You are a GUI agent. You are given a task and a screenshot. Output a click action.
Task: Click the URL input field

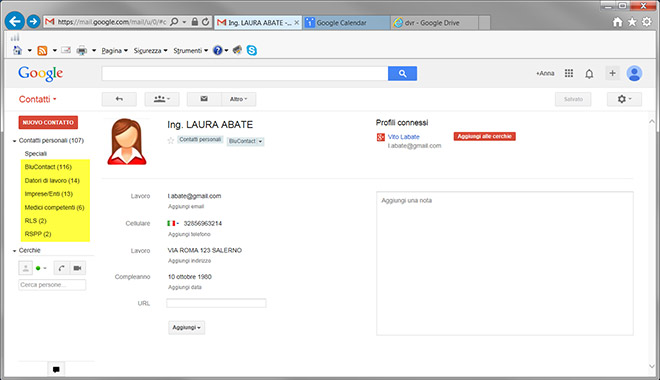tap(216, 303)
